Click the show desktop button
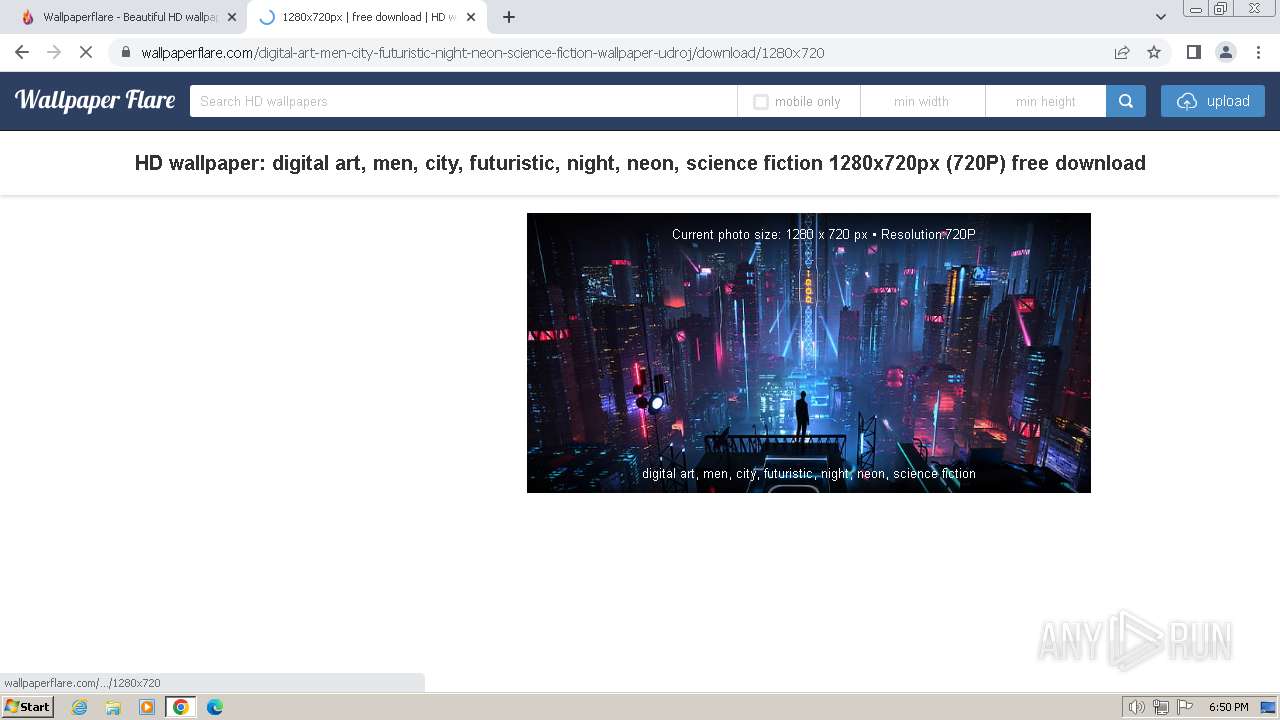 point(1268,707)
